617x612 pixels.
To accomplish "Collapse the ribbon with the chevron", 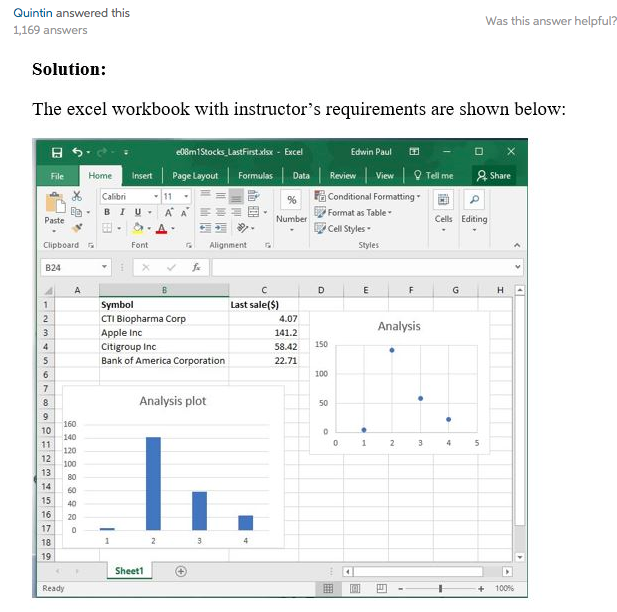I will pos(517,245).
